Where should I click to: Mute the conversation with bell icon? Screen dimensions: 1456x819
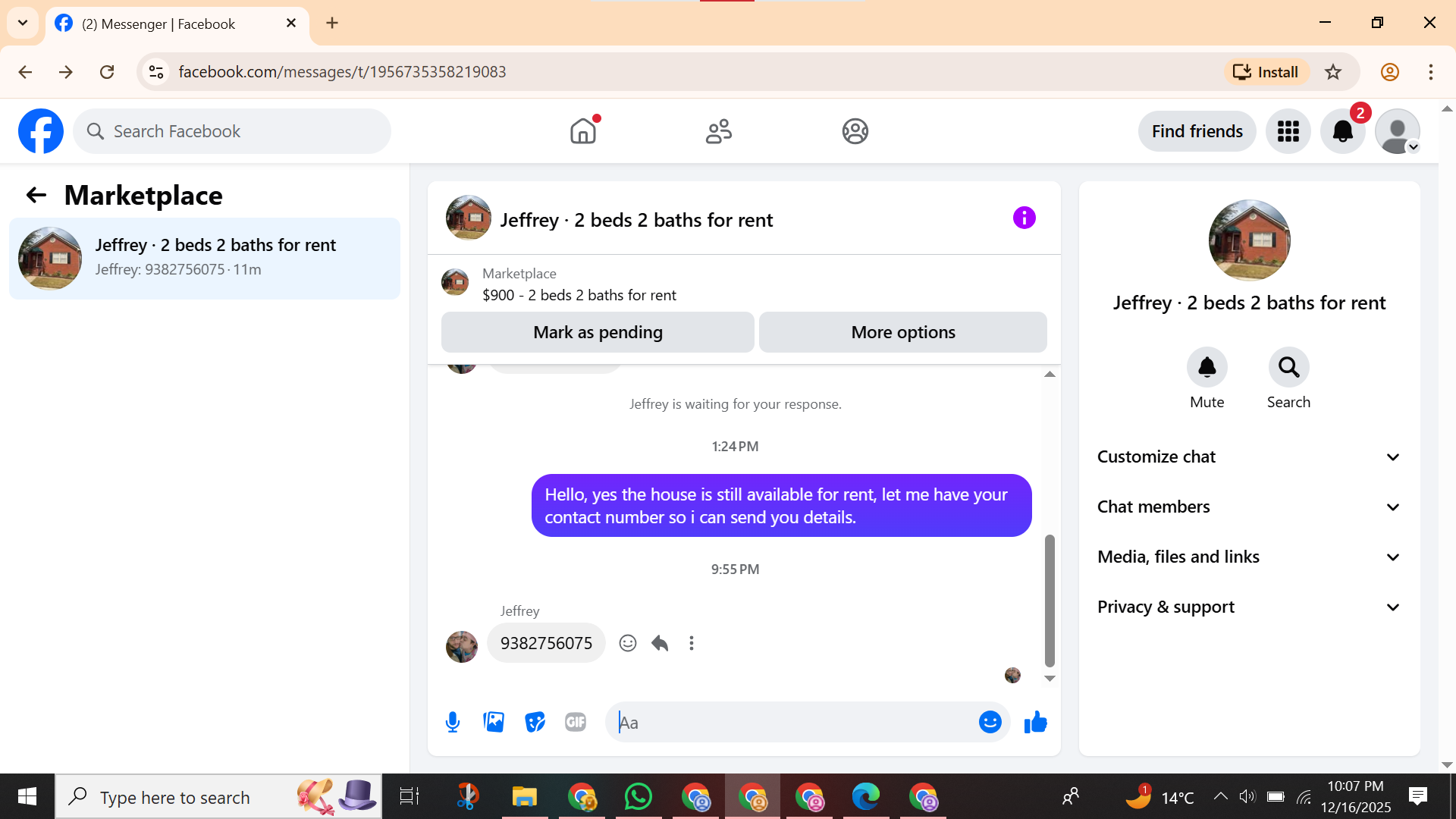(1207, 367)
